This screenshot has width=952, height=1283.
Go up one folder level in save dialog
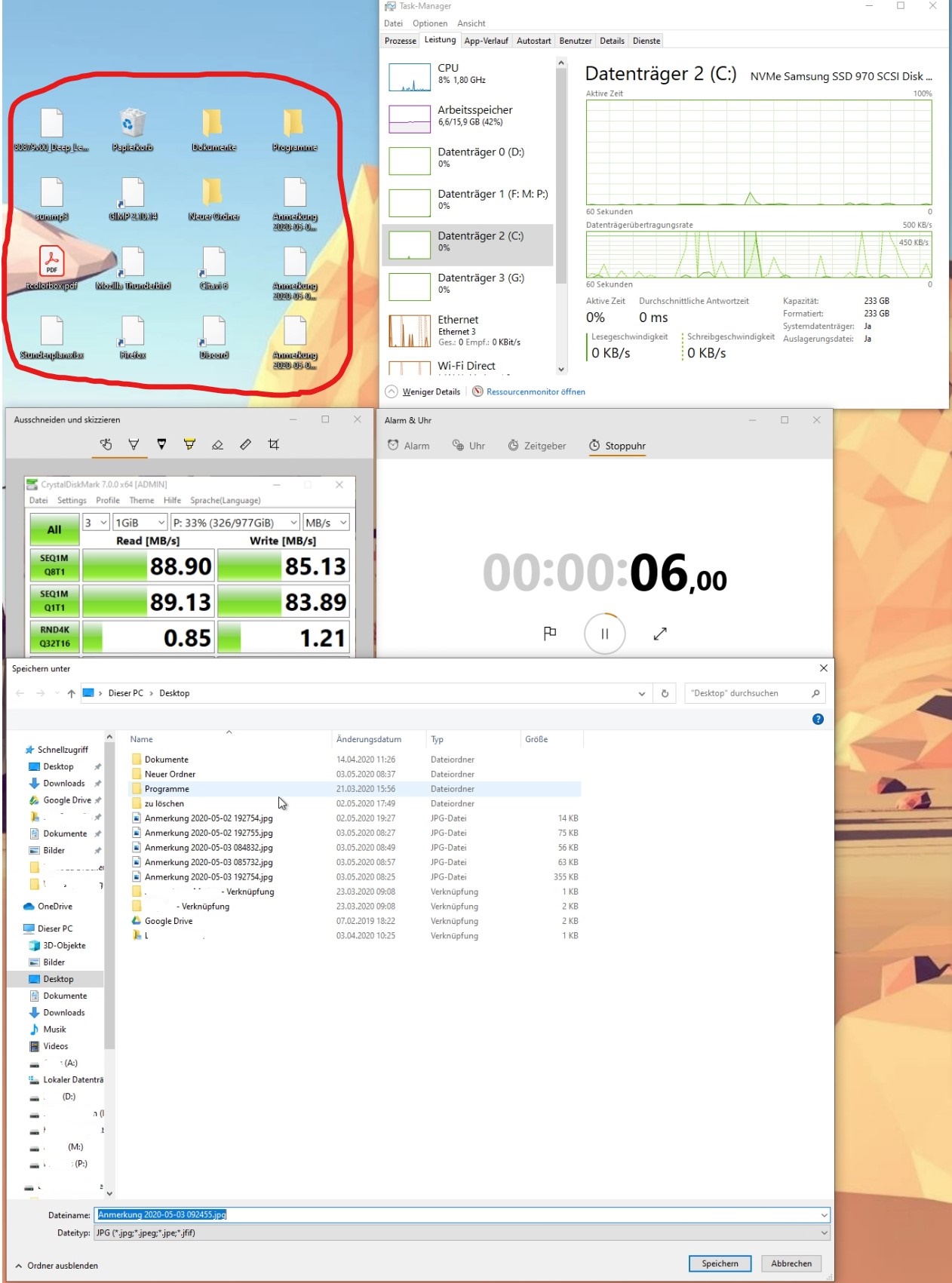(x=71, y=693)
